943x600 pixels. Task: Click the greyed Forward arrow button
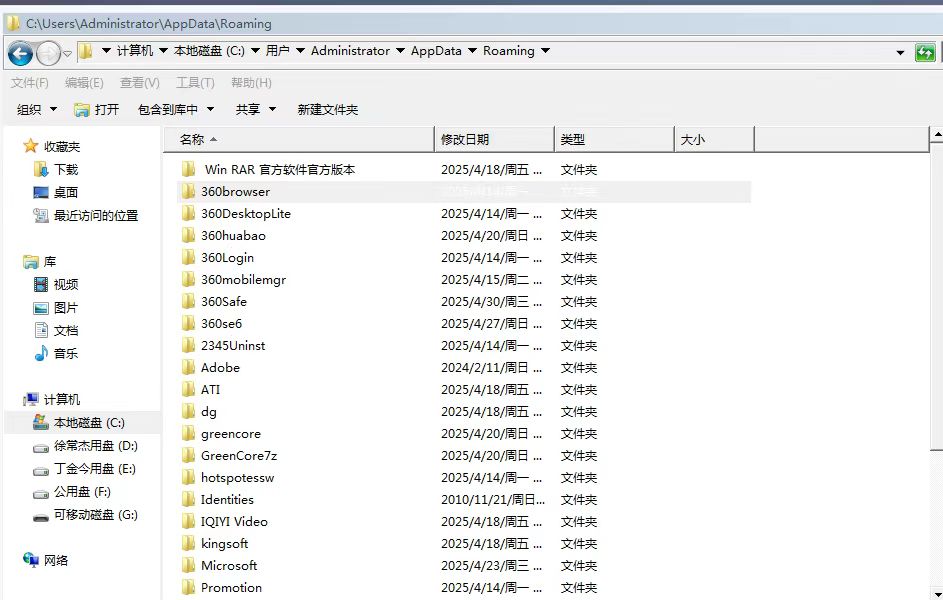tap(48, 54)
